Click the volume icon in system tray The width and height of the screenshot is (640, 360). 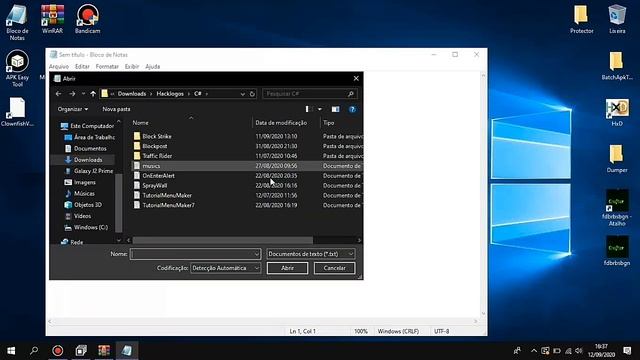[579, 351]
